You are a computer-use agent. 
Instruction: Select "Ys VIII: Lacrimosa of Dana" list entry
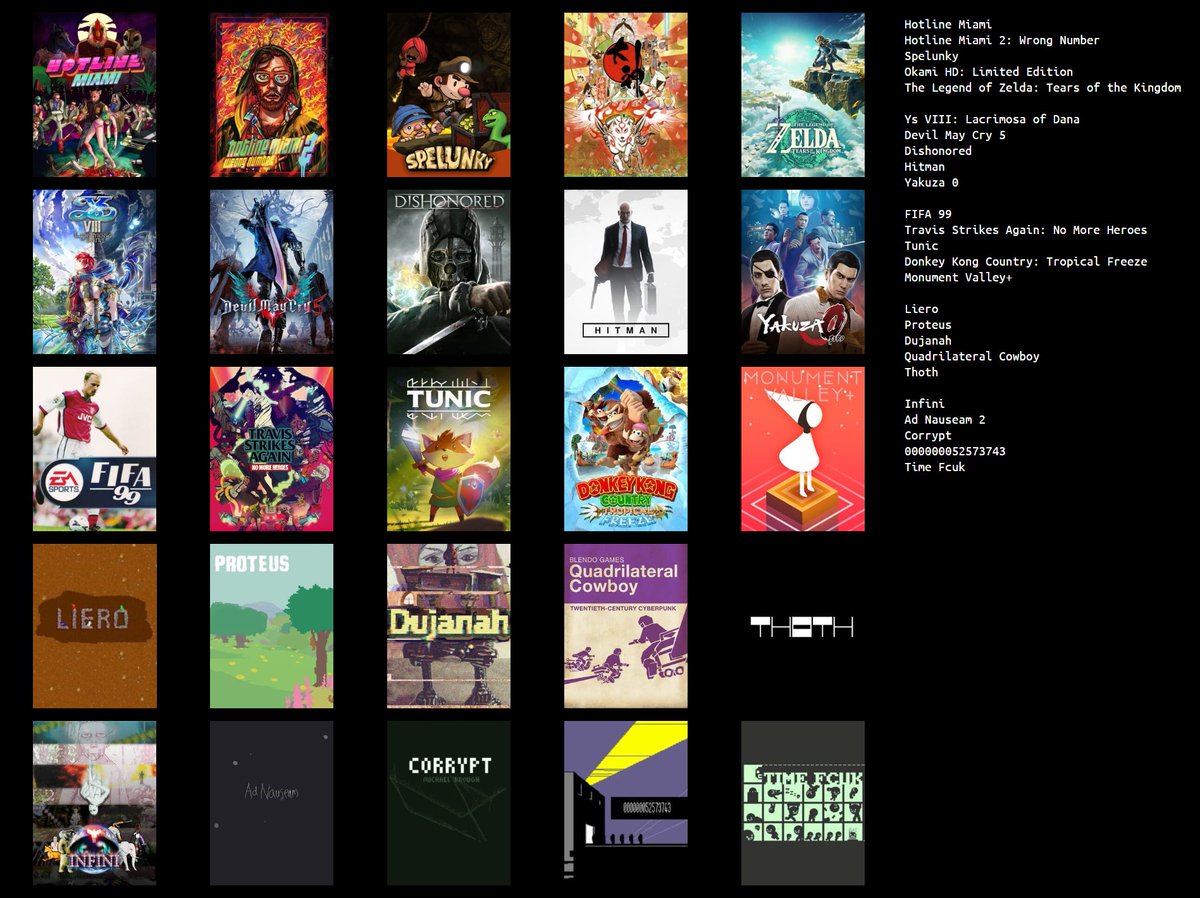992,119
